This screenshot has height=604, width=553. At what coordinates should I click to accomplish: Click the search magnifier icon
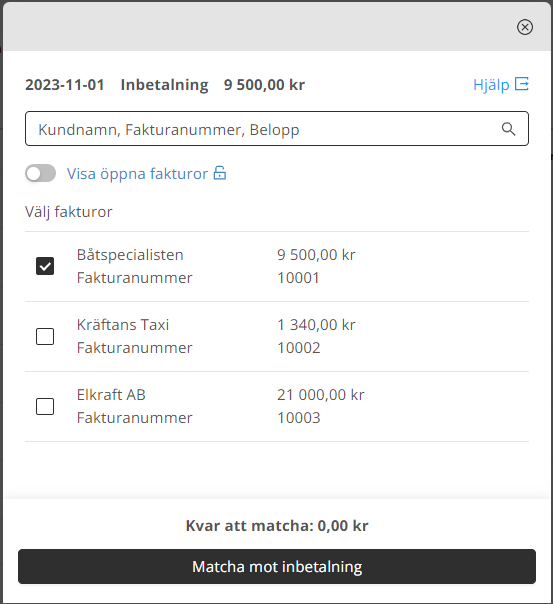tap(508, 129)
